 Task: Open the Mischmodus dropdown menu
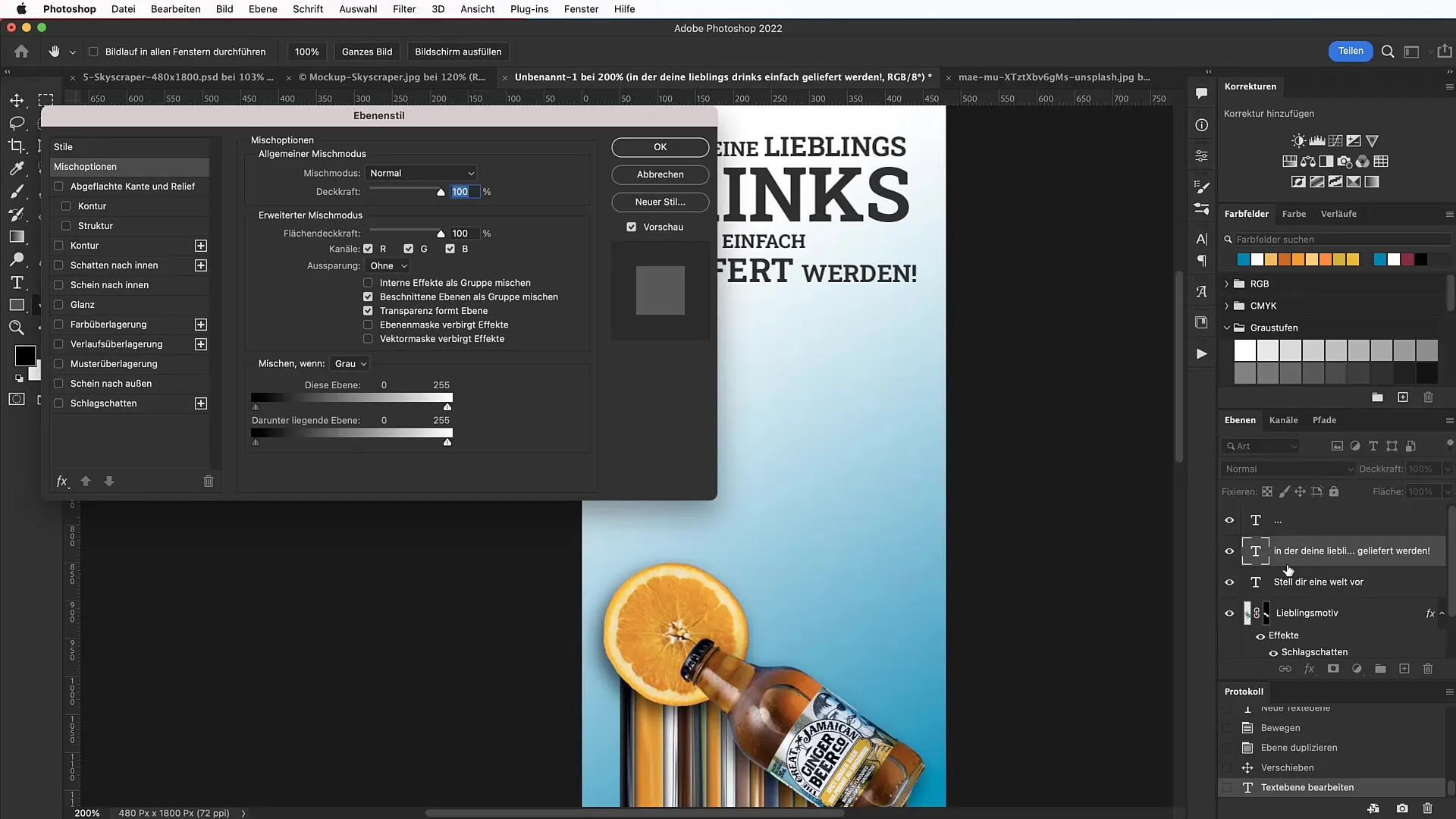pos(420,172)
